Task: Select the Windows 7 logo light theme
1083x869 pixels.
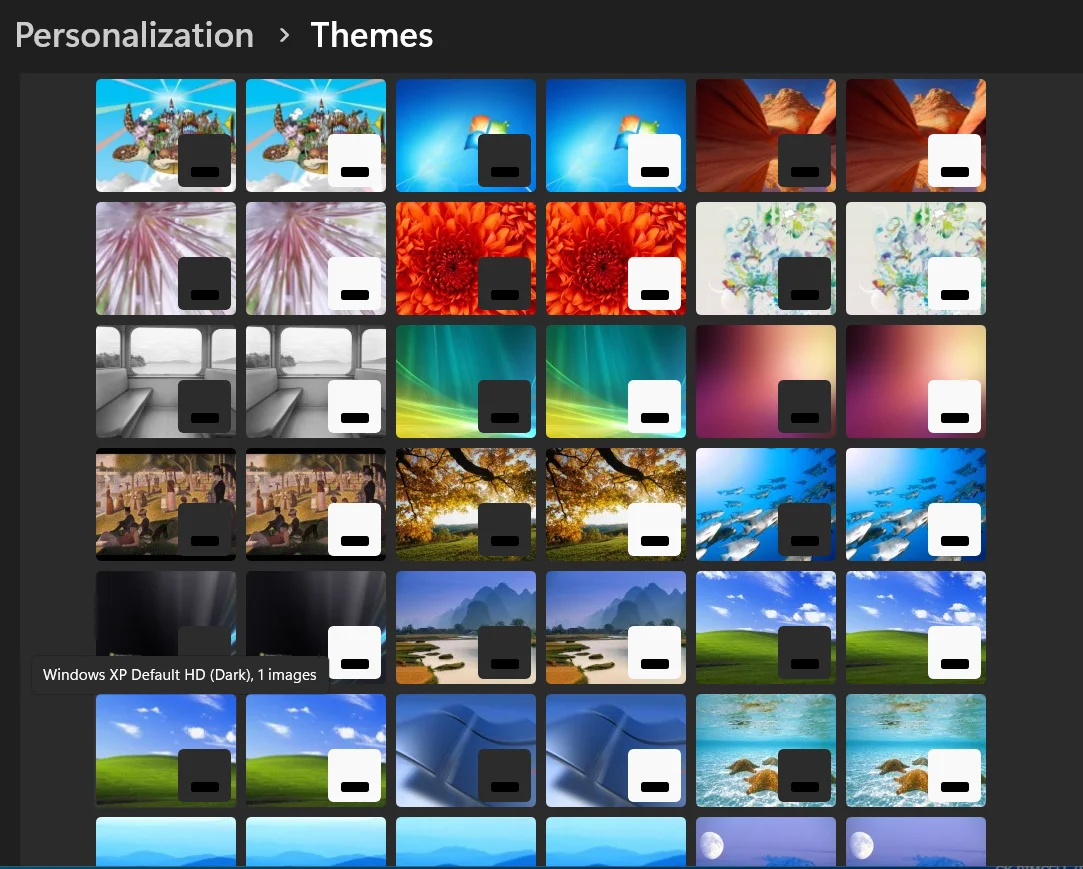Action: tap(615, 135)
